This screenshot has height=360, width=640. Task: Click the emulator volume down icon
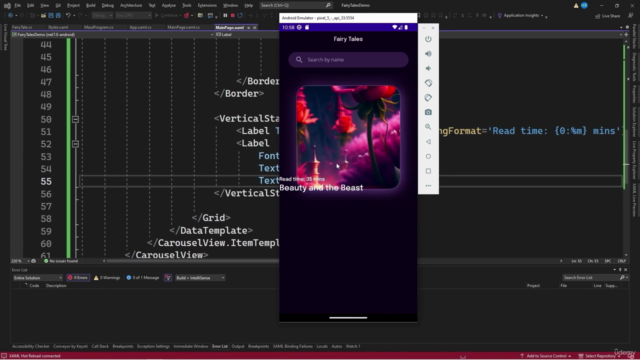428,68
